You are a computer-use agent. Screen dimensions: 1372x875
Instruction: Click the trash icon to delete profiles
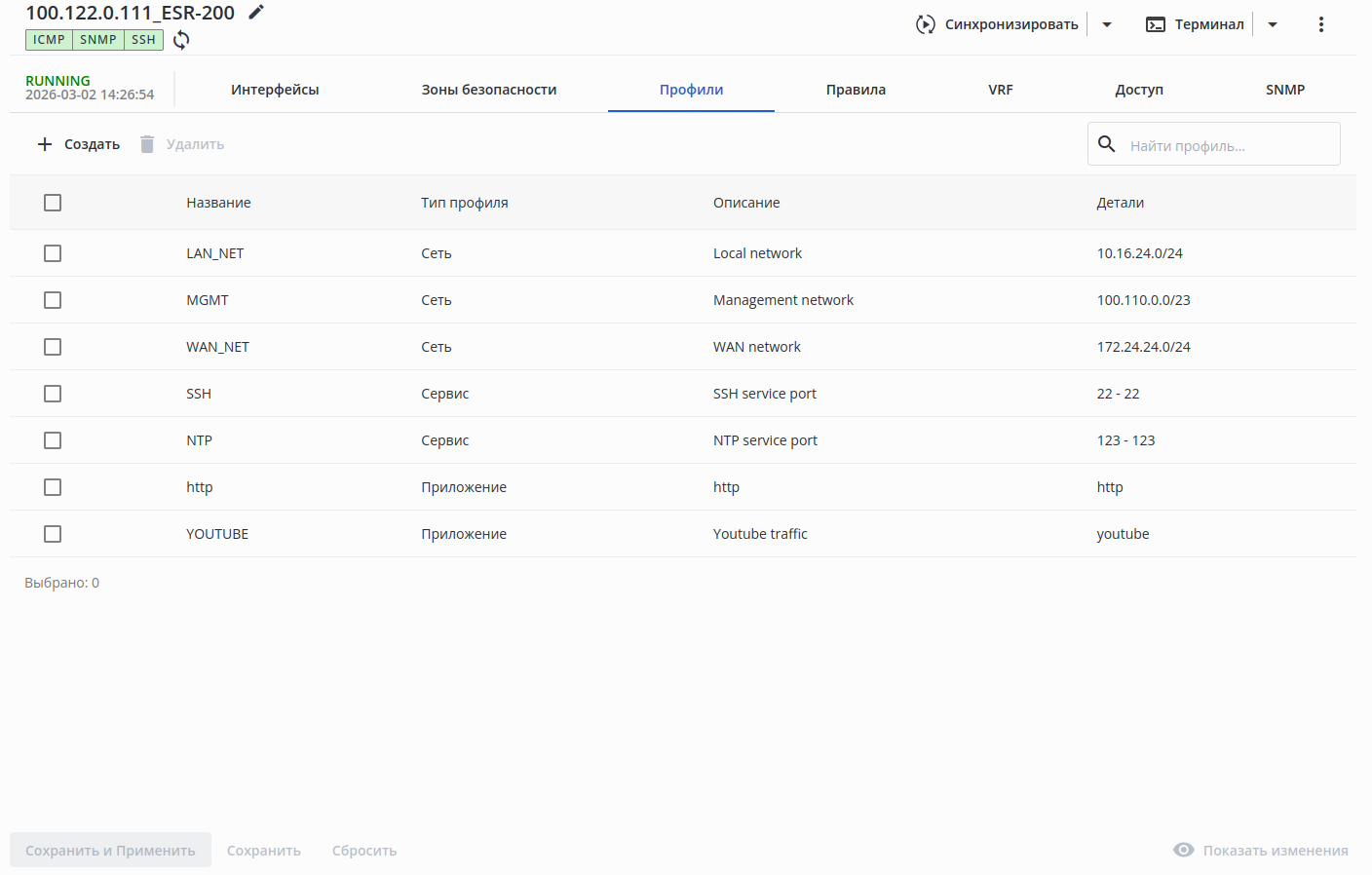[x=147, y=144]
